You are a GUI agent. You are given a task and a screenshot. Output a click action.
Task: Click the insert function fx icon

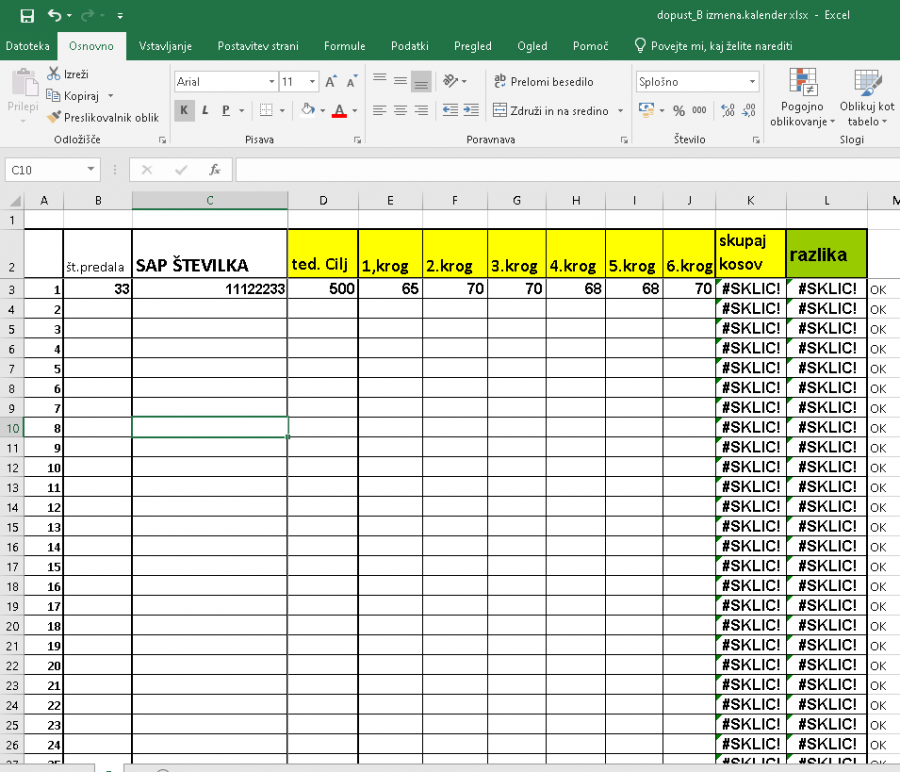[214, 170]
